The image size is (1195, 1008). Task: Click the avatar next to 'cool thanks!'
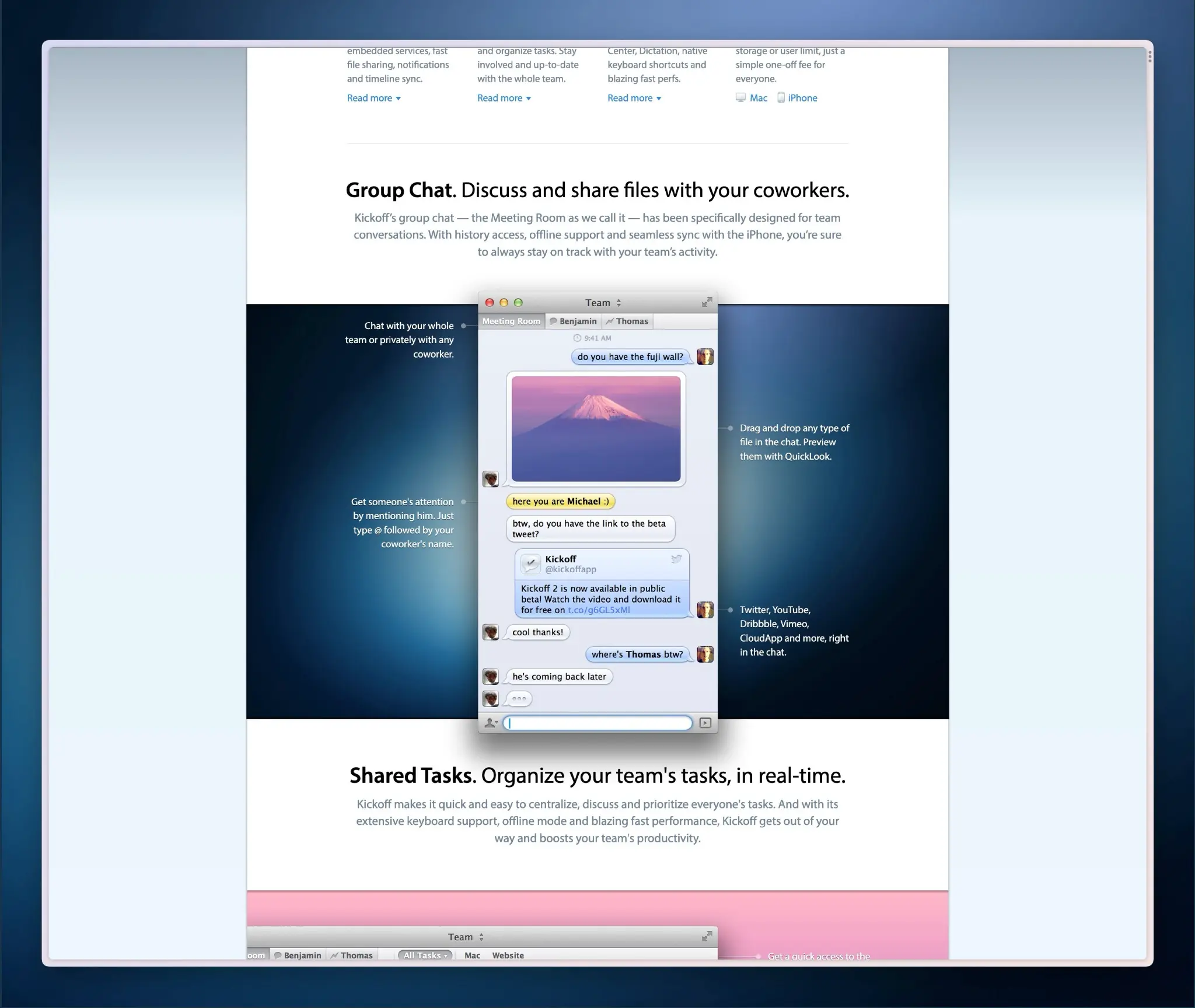pyautogui.click(x=491, y=632)
